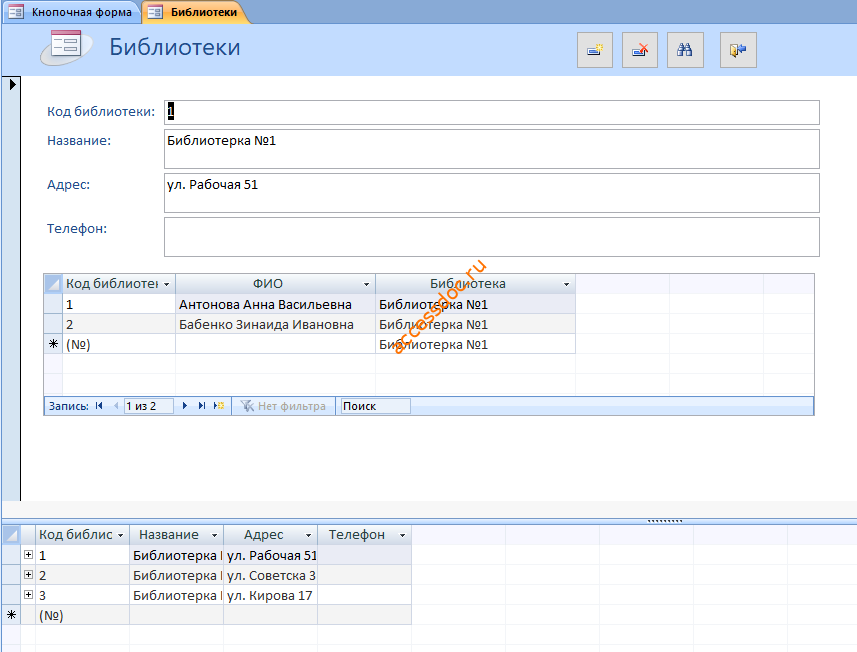Click the 'Название' field with 'Библиотерка №1'

point(491,149)
